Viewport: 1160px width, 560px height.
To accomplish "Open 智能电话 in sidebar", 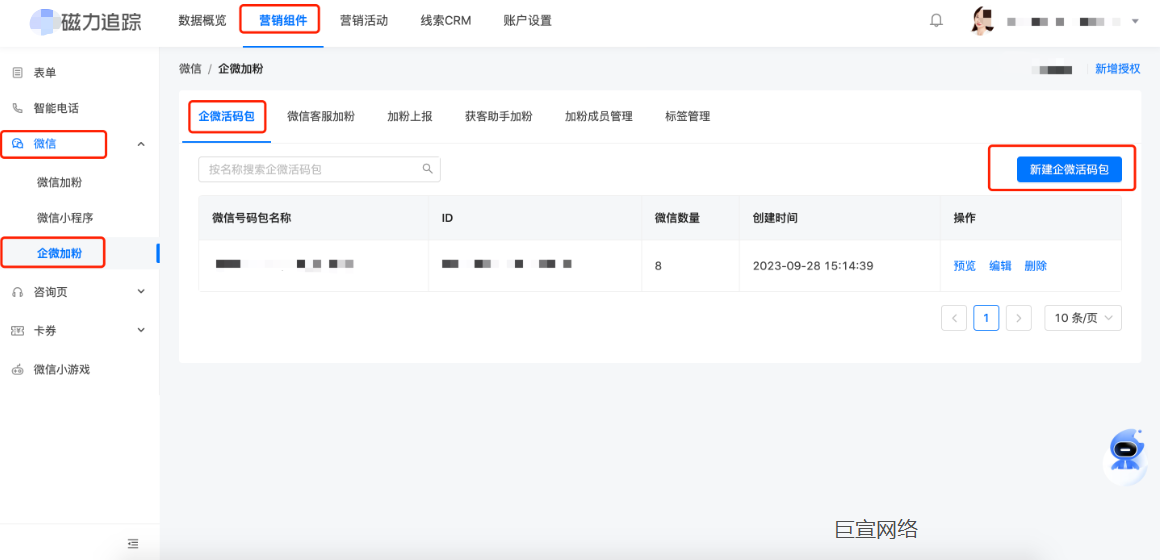I will point(56,108).
